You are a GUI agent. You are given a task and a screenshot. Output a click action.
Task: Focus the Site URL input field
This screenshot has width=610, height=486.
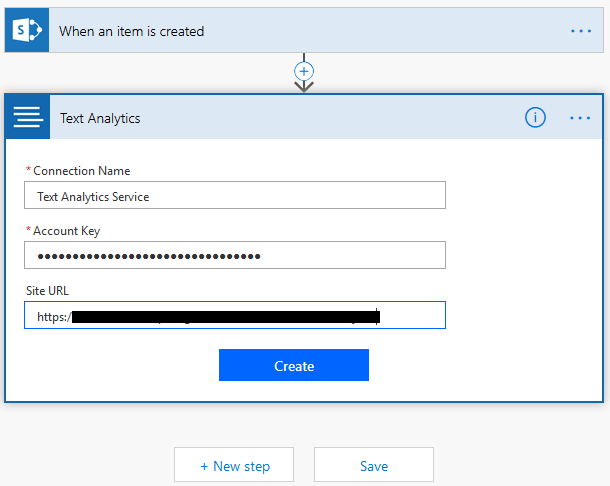235,315
